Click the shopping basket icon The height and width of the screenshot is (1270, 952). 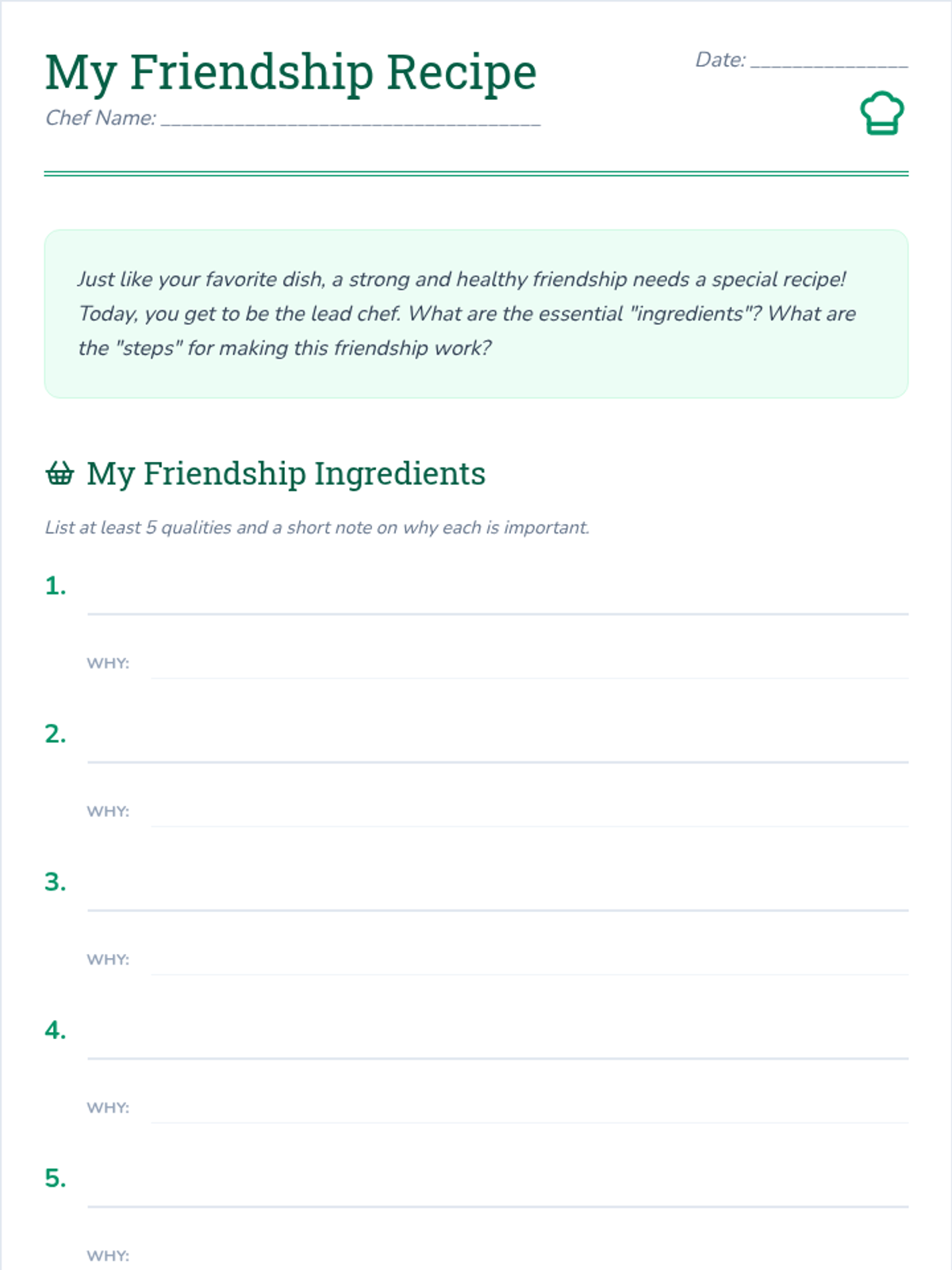[59, 473]
